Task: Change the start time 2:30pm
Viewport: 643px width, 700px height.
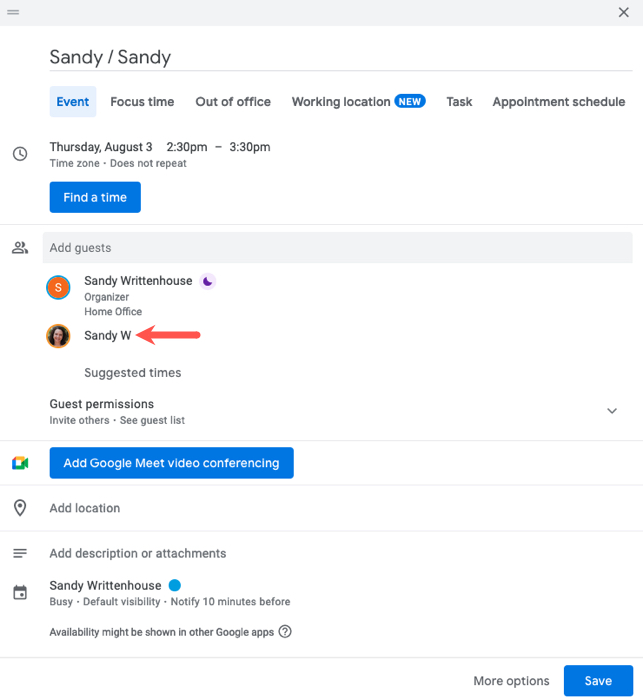Action: tap(187, 147)
